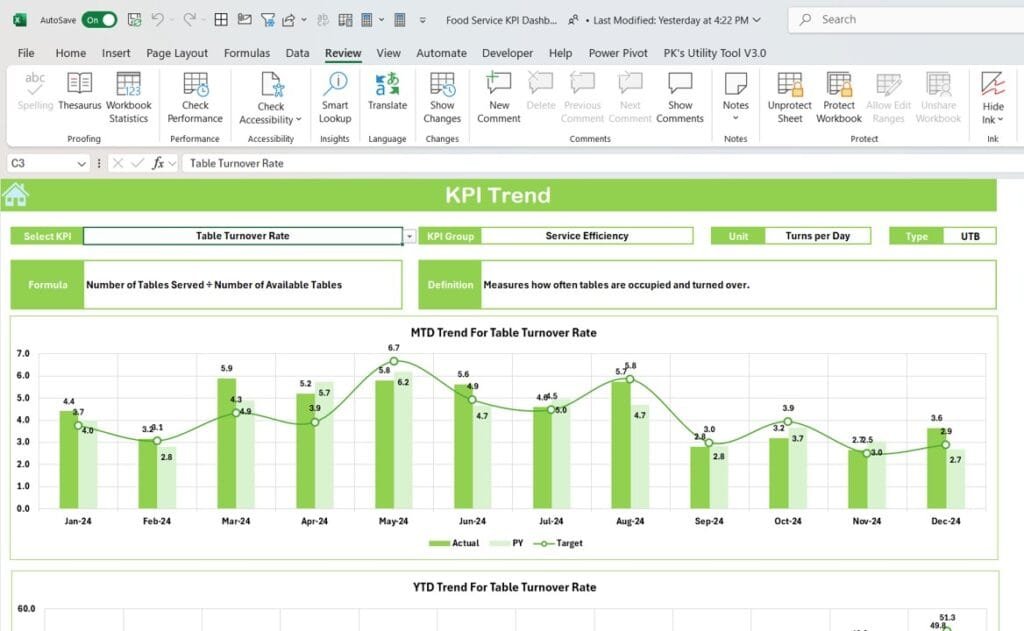This screenshot has width=1024, height=631.
Task: Click Show Comments
Action: (x=680, y=95)
